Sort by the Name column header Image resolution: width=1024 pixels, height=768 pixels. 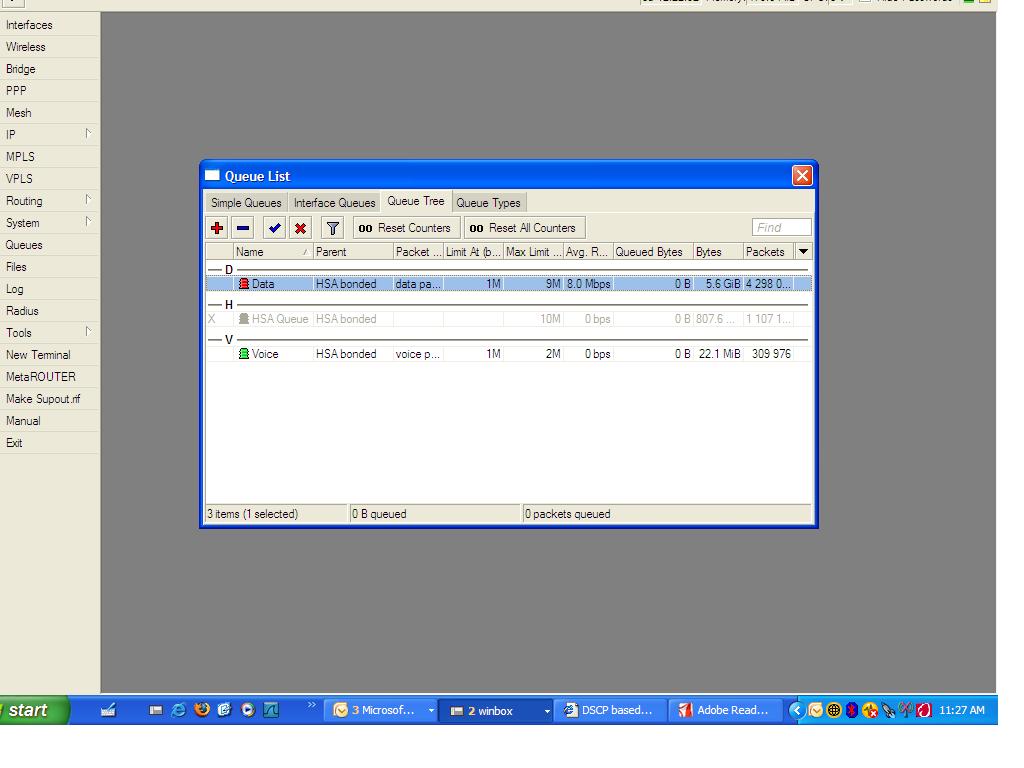coord(272,251)
